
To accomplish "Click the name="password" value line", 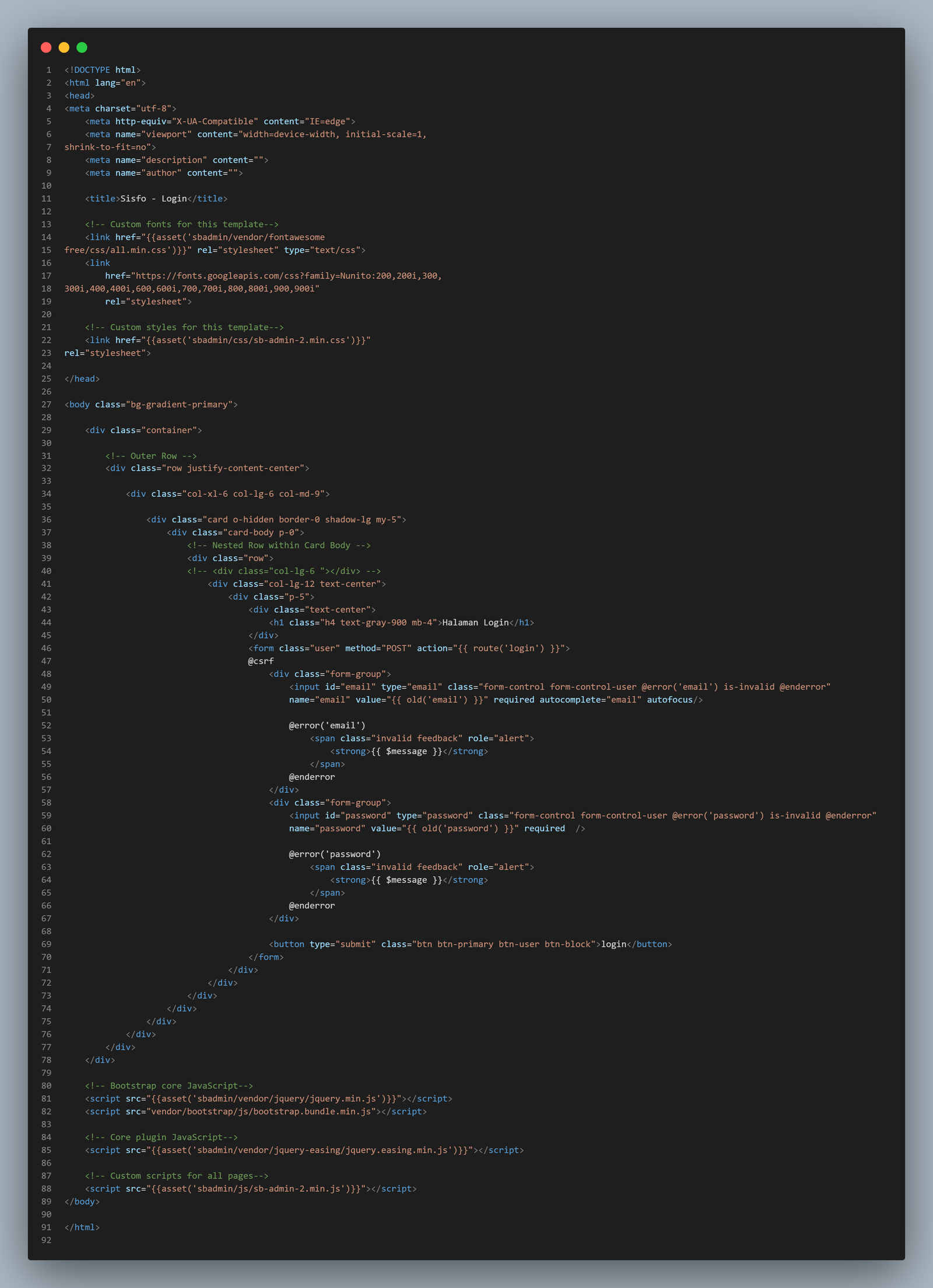I will pyautogui.click(x=437, y=828).
